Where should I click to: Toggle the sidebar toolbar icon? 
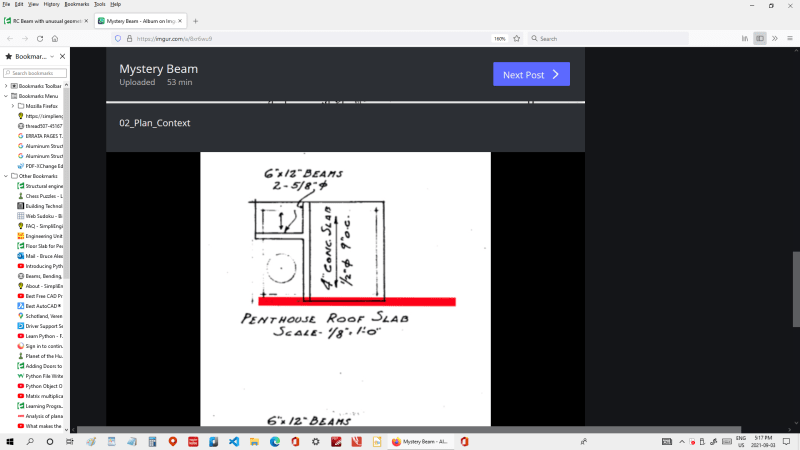point(760,39)
